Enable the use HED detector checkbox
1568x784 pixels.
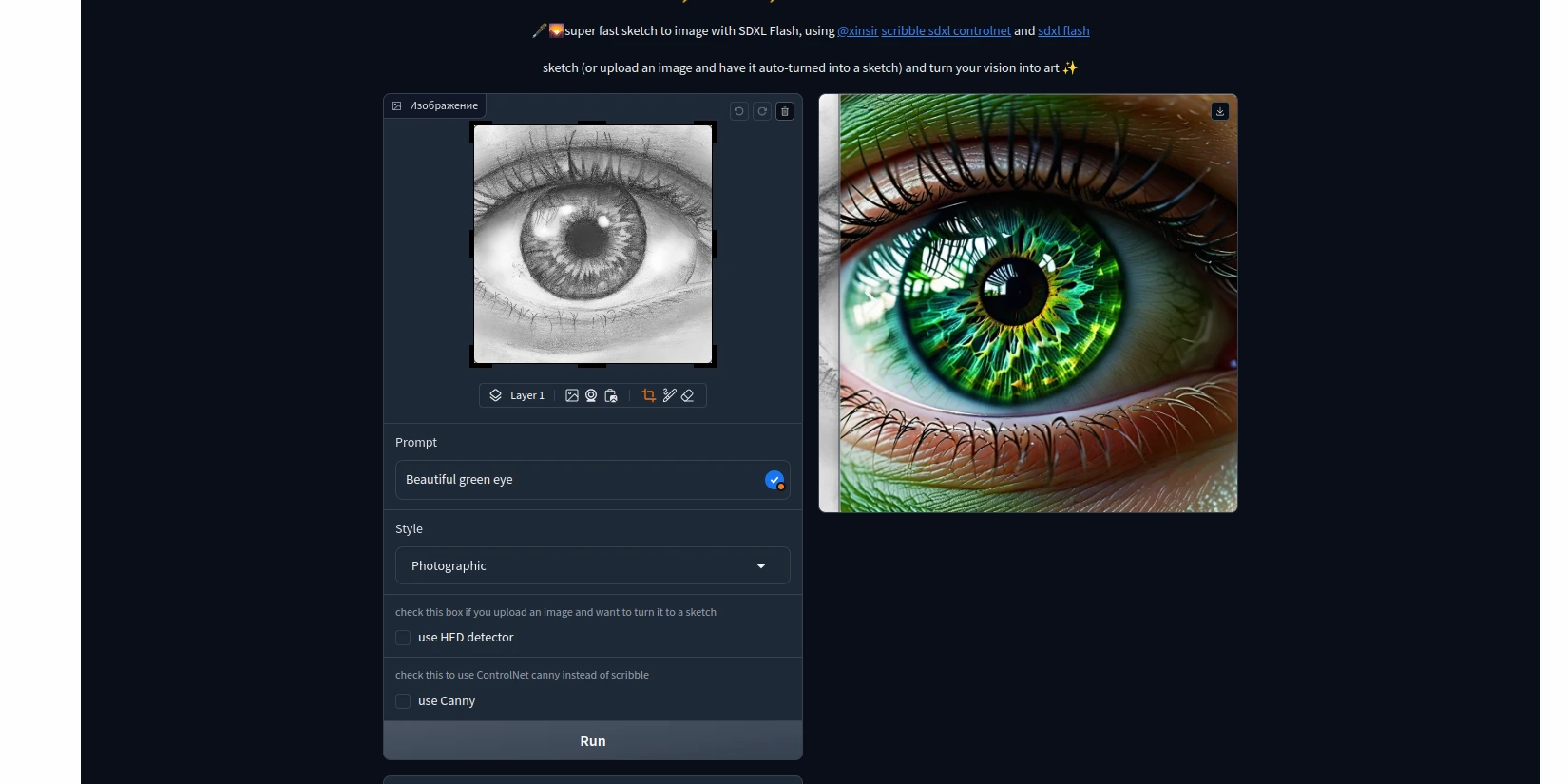[x=403, y=638]
